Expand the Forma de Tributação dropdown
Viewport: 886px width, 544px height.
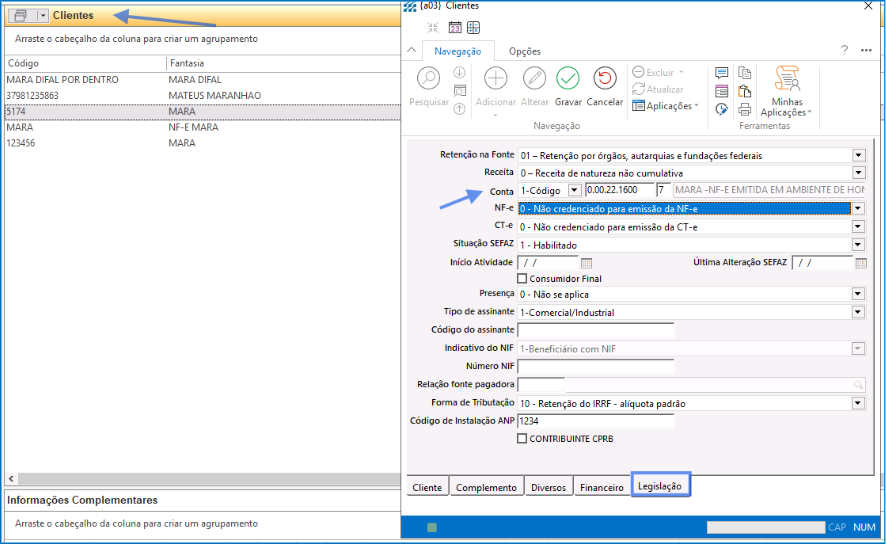857,404
